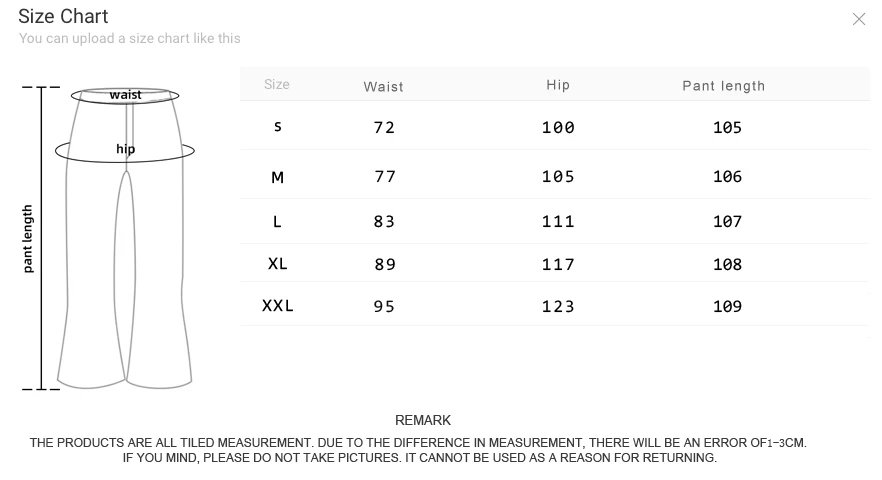This screenshot has height=480, width=882.
Task: Select the M size row label
Action: pyautogui.click(x=277, y=178)
